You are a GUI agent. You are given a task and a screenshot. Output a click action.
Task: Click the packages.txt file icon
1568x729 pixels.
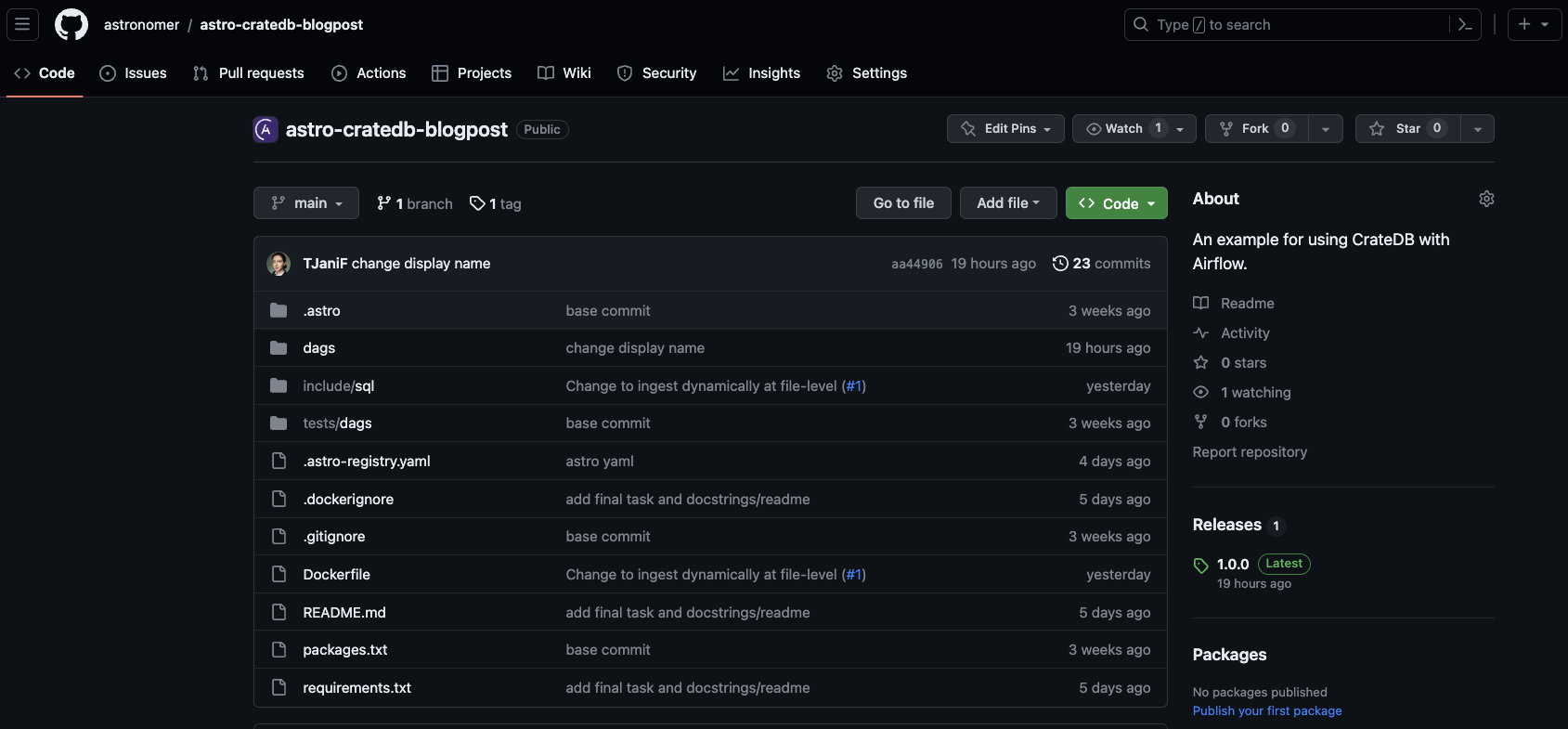(x=279, y=649)
